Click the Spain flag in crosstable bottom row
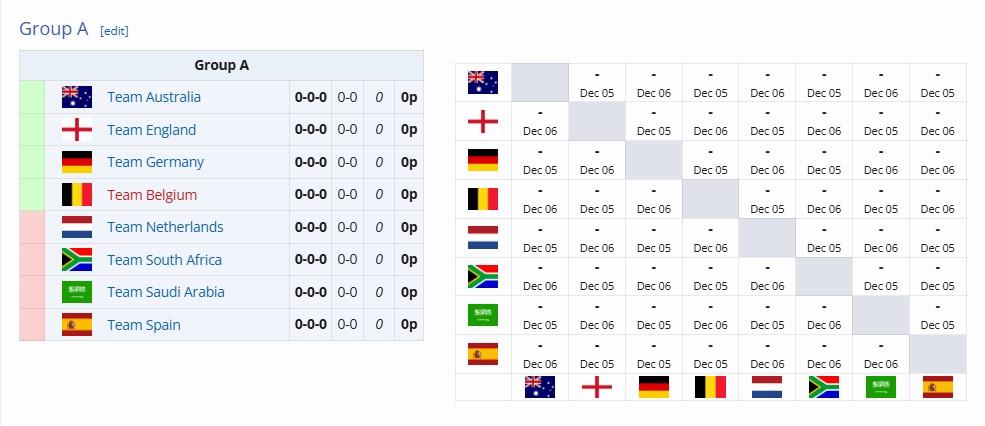 point(938,387)
